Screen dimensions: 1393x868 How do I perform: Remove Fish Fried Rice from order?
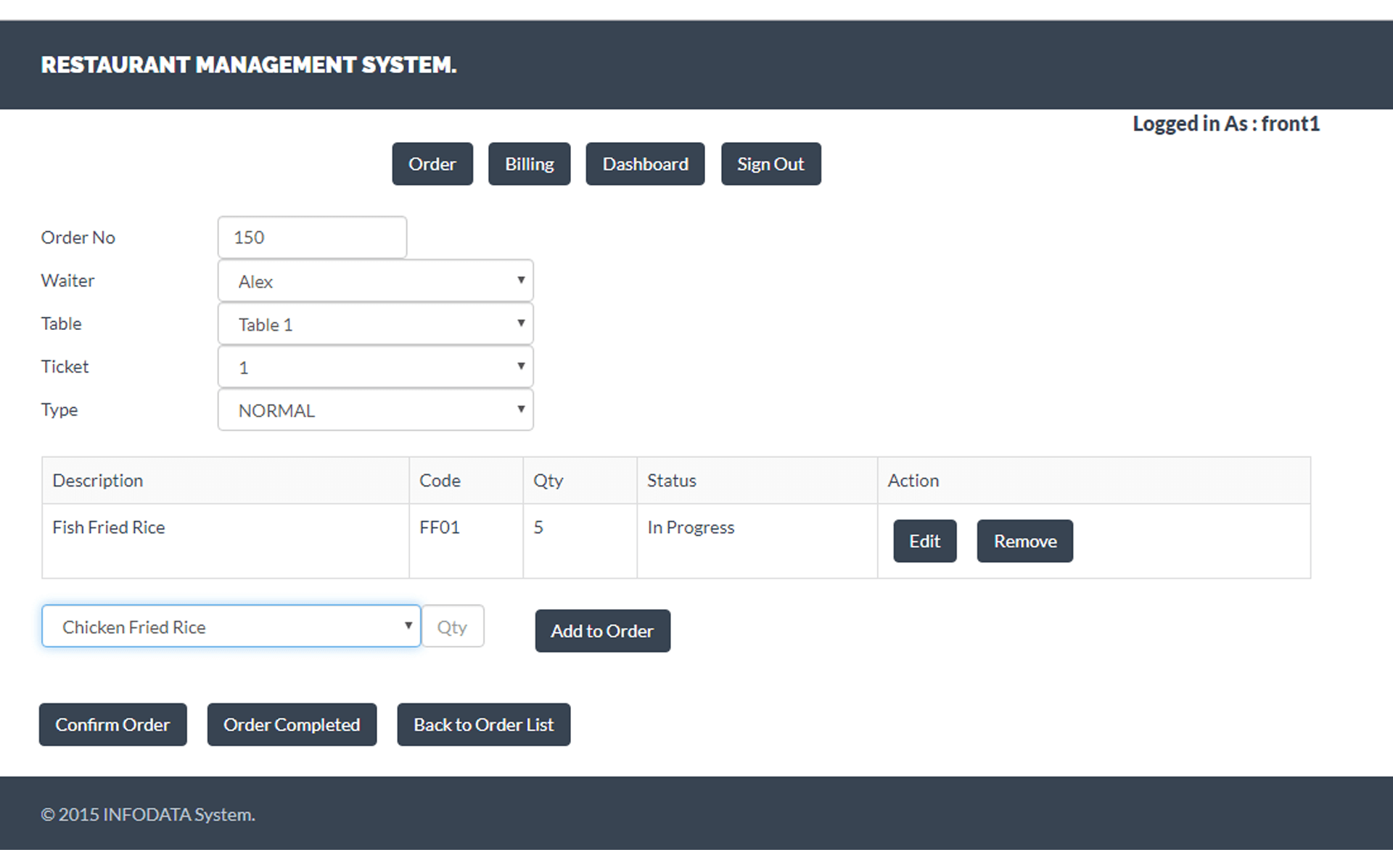(1024, 541)
